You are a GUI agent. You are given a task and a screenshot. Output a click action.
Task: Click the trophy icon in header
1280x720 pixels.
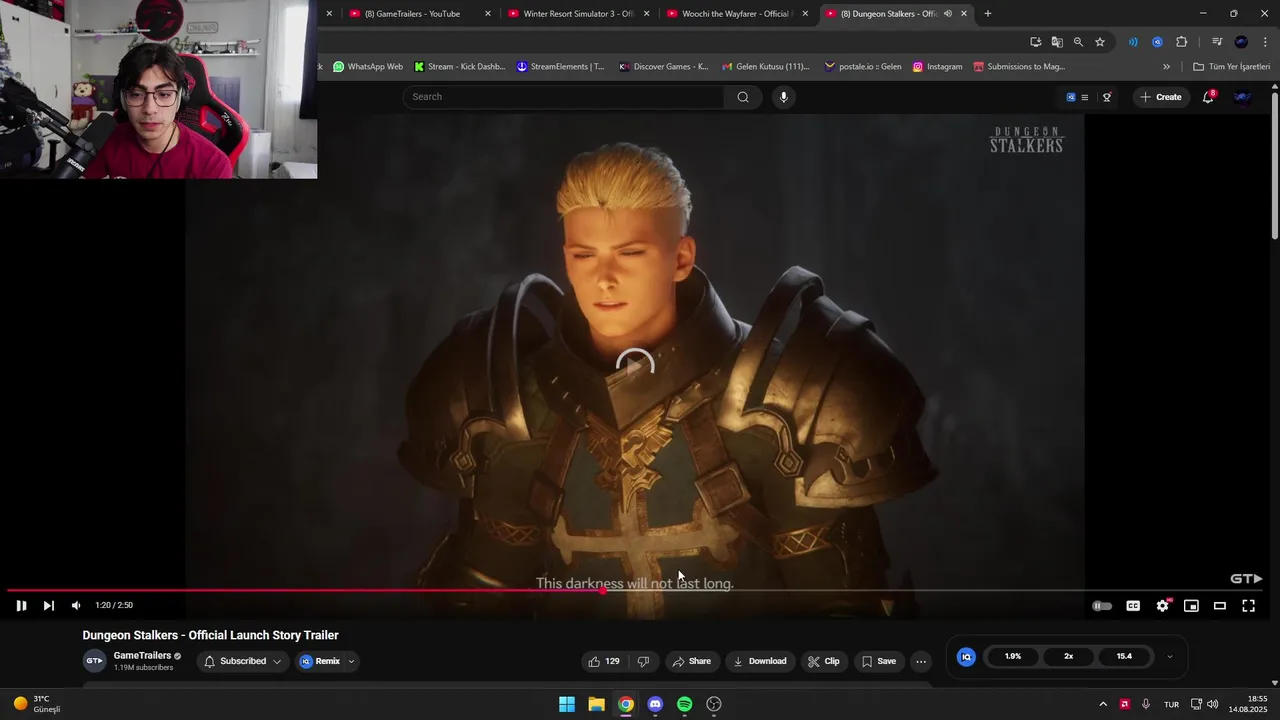(1107, 97)
